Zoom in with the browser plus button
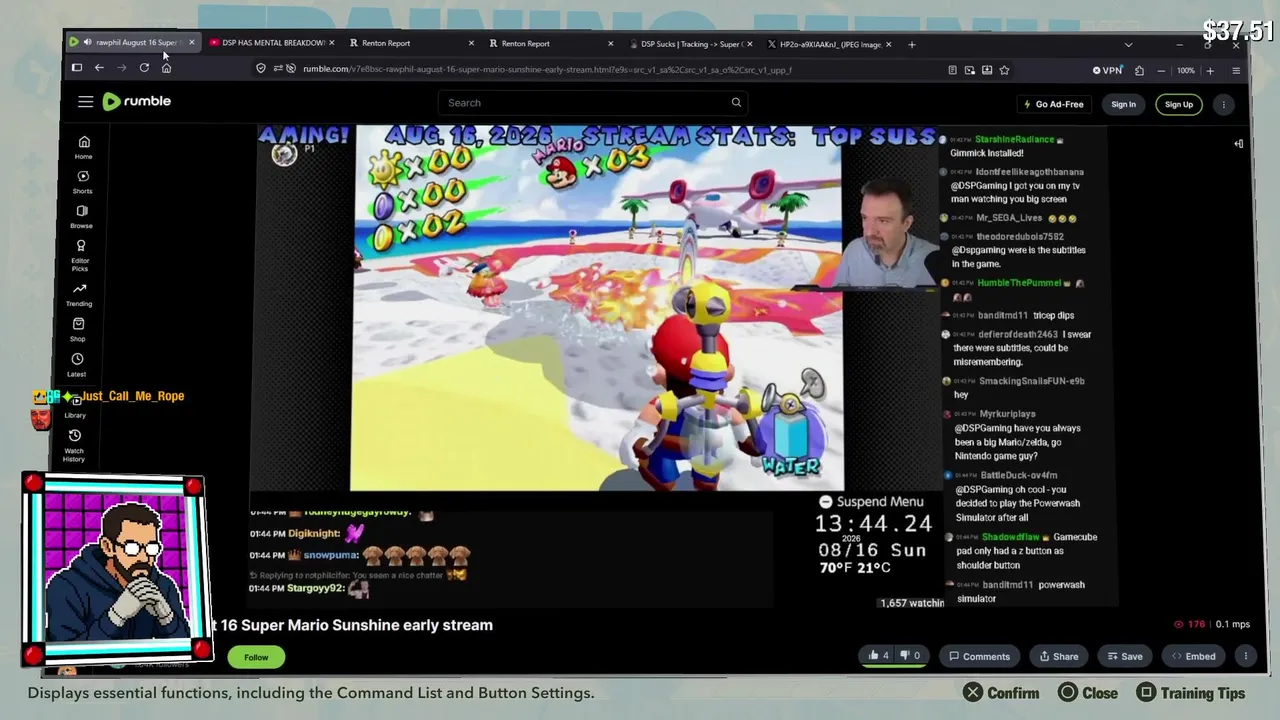1280x720 pixels. (1210, 71)
